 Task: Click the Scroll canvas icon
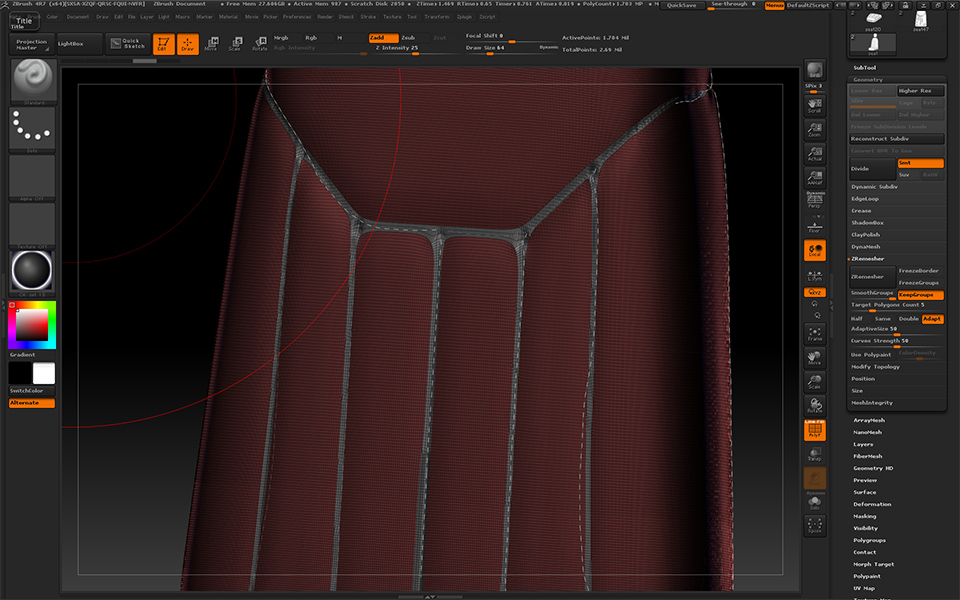[x=814, y=105]
